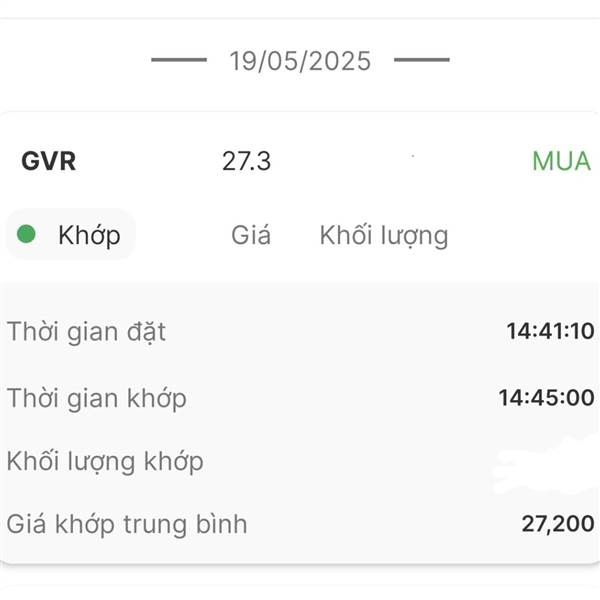Select the Khối lượng column header
The height and width of the screenshot is (600, 600).
(384, 236)
